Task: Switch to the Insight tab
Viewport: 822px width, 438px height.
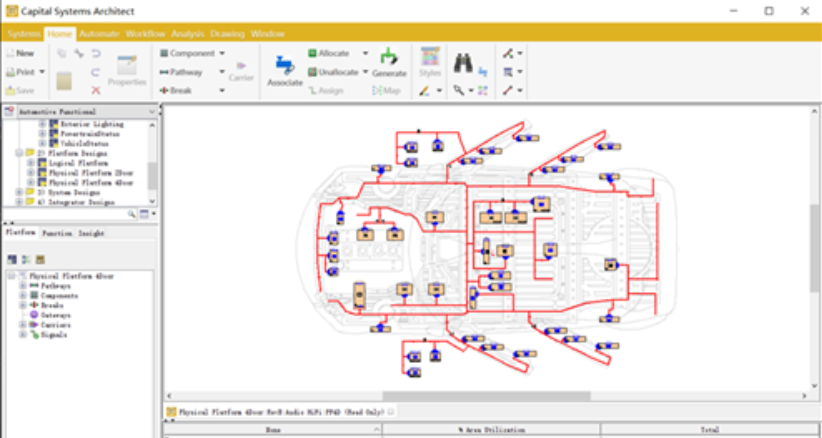Action: [x=92, y=233]
